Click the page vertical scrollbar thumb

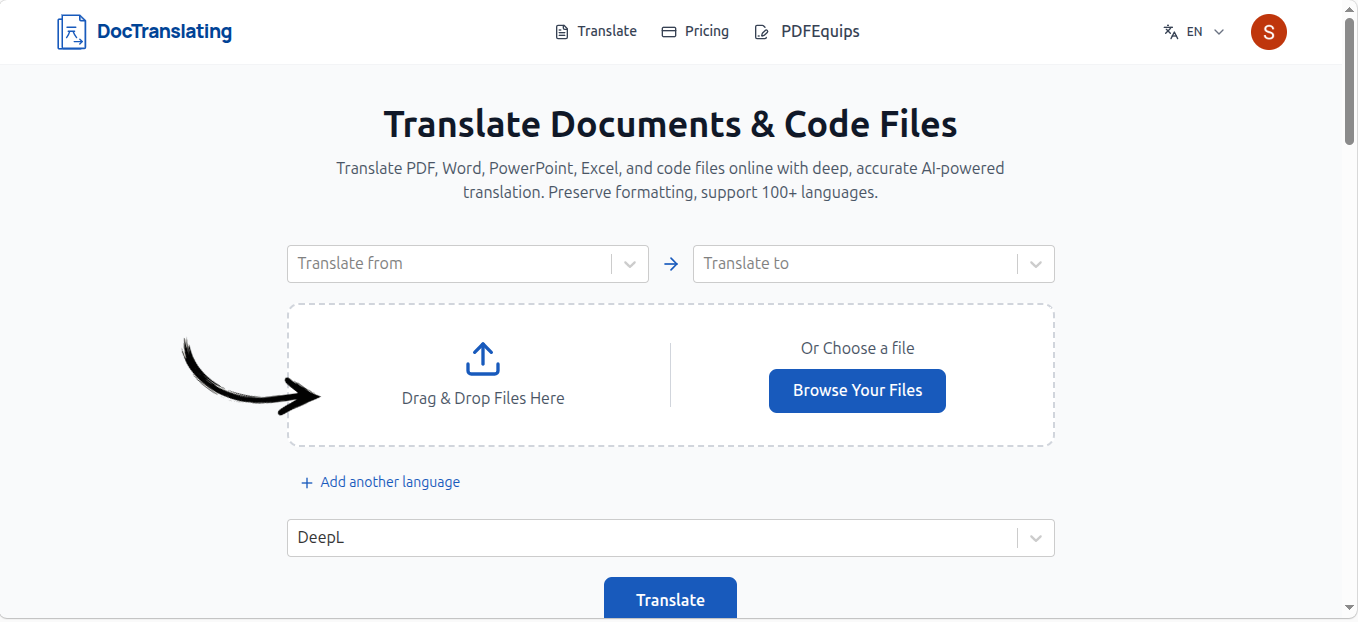click(x=1350, y=82)
